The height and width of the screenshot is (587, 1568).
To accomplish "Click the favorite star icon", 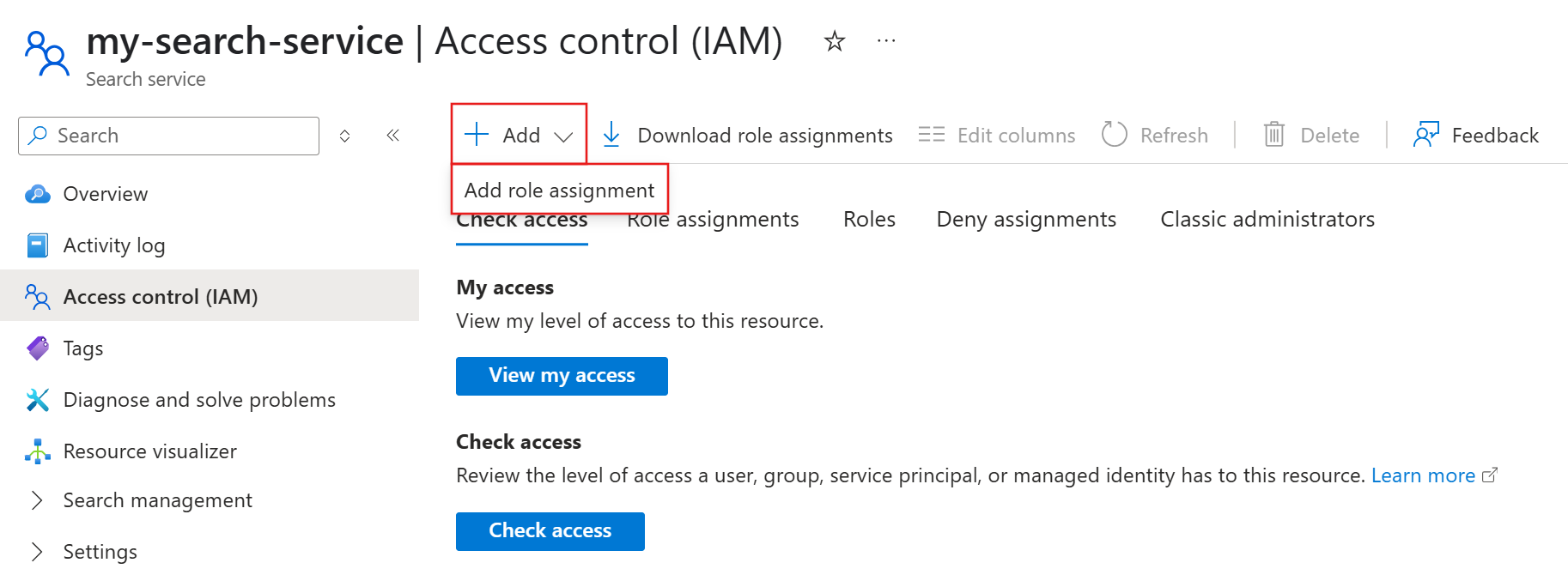I will [834, 41].
